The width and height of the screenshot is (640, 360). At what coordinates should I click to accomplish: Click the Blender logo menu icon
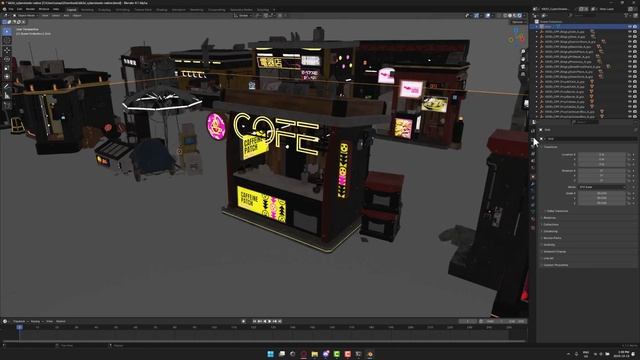pyautogui.click(x=4, y=9)
